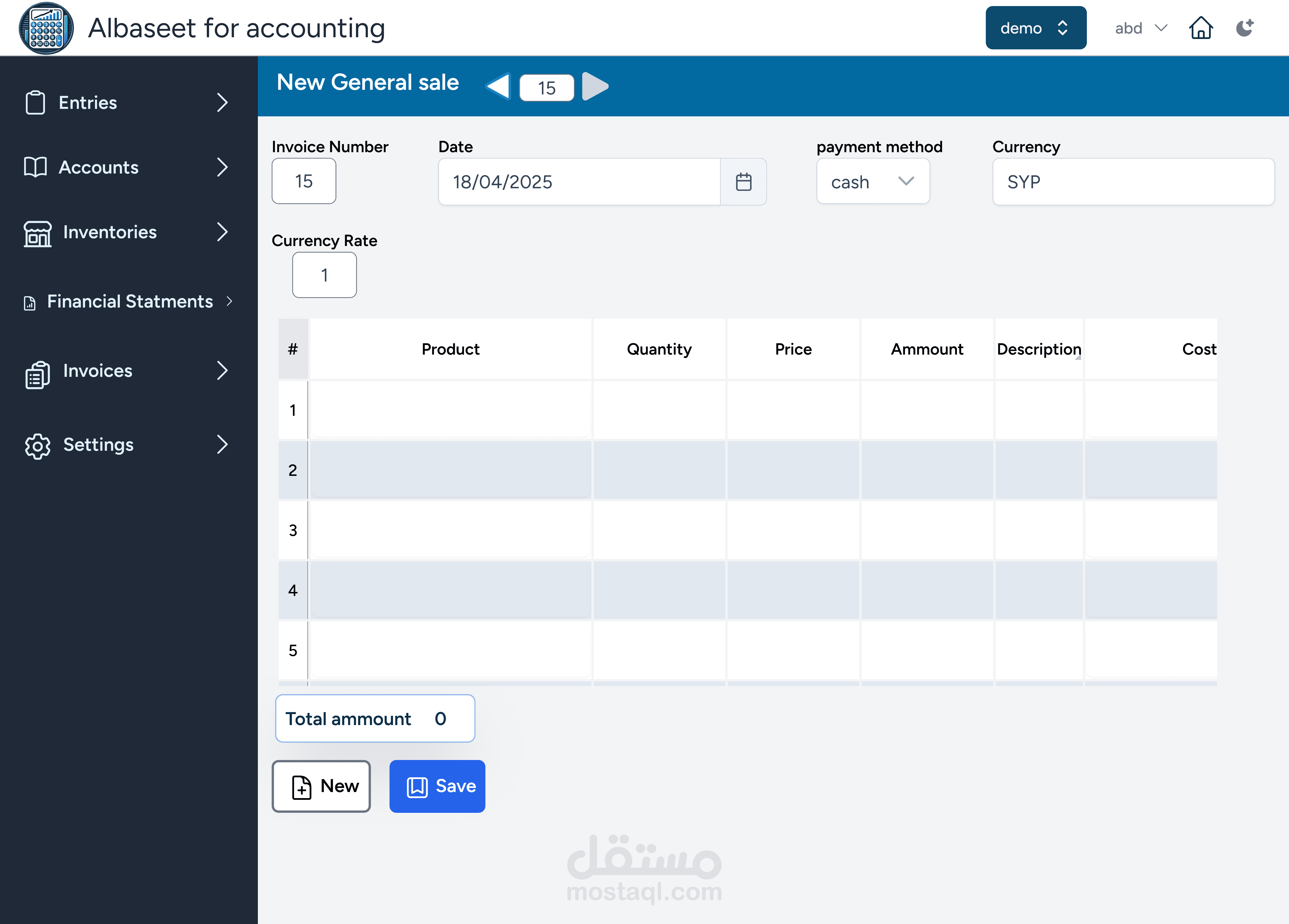Viewport: 1289px width, 924px height.
Task: Click the Invoices clipboard icon
Action: coord(38,373)
